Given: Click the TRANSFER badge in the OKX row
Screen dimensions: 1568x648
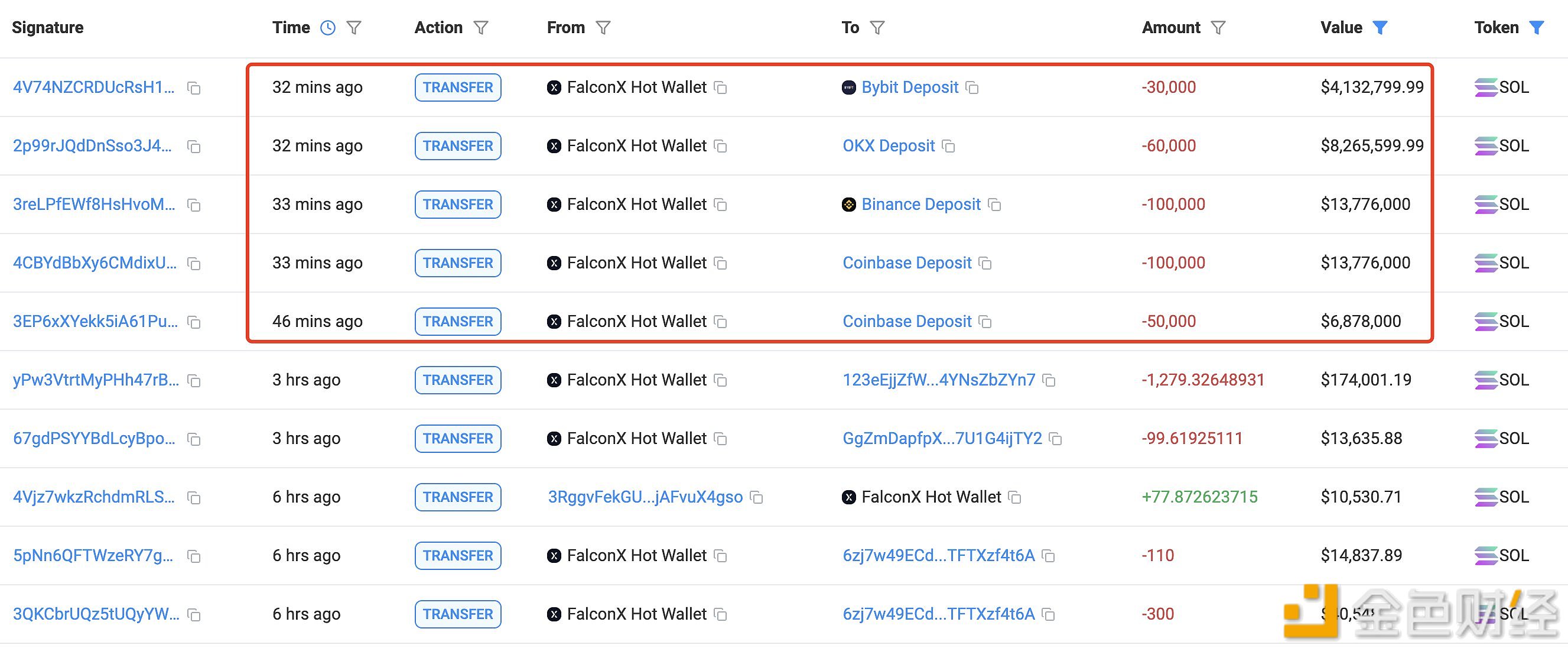Looking at the screenshot, I should tap(458, 146).
